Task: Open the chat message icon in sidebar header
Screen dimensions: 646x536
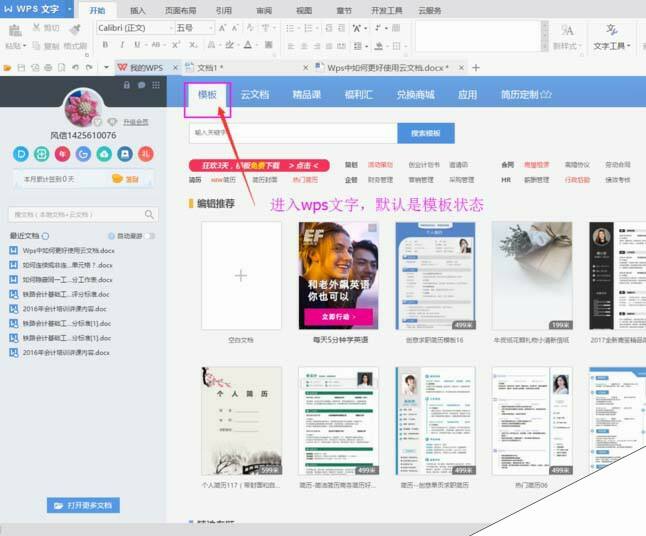Action: (x=141, y=85)
